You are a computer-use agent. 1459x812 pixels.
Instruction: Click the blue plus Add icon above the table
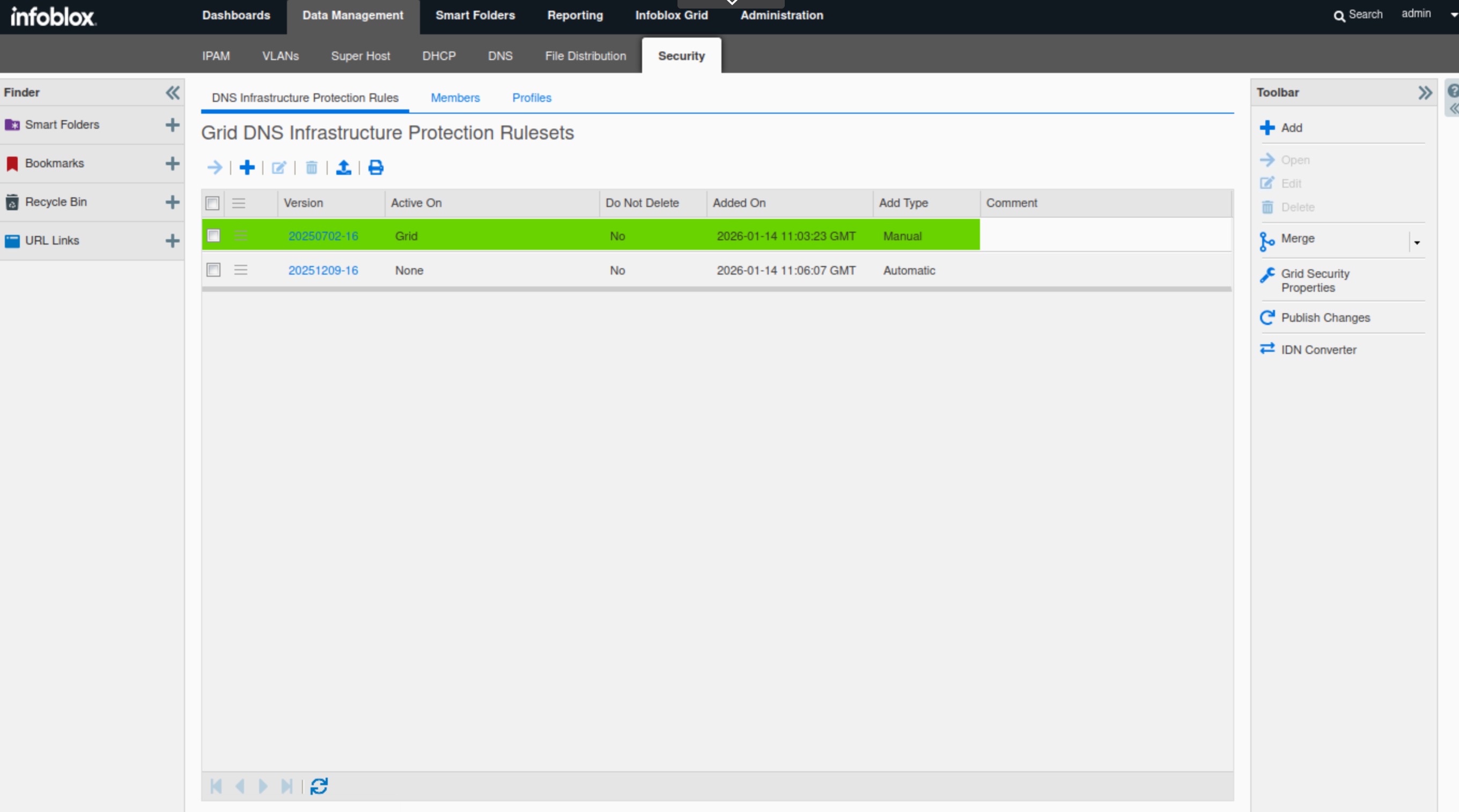point(247,168)
